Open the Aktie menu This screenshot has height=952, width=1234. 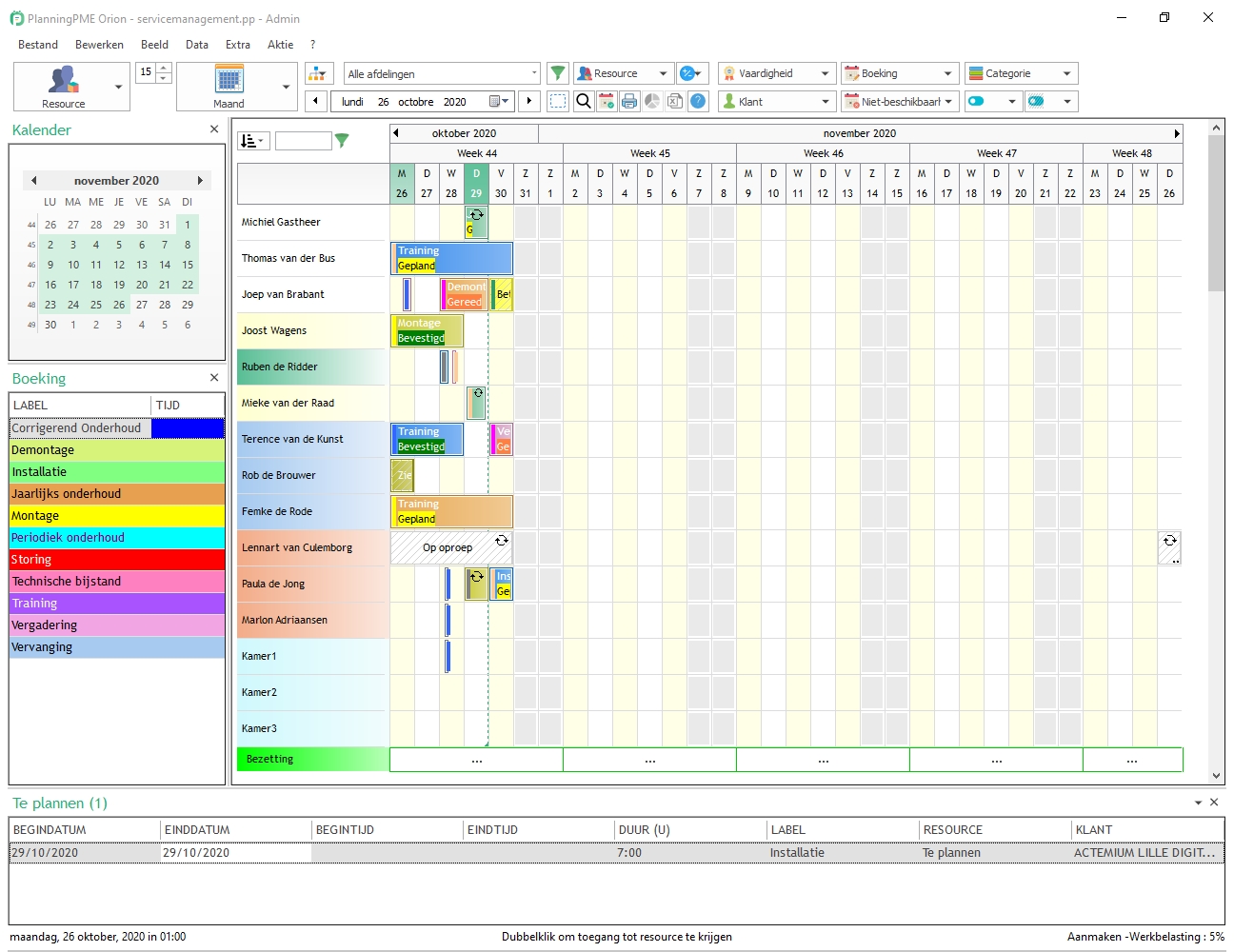pyautogui.click(x=280, y=45)
